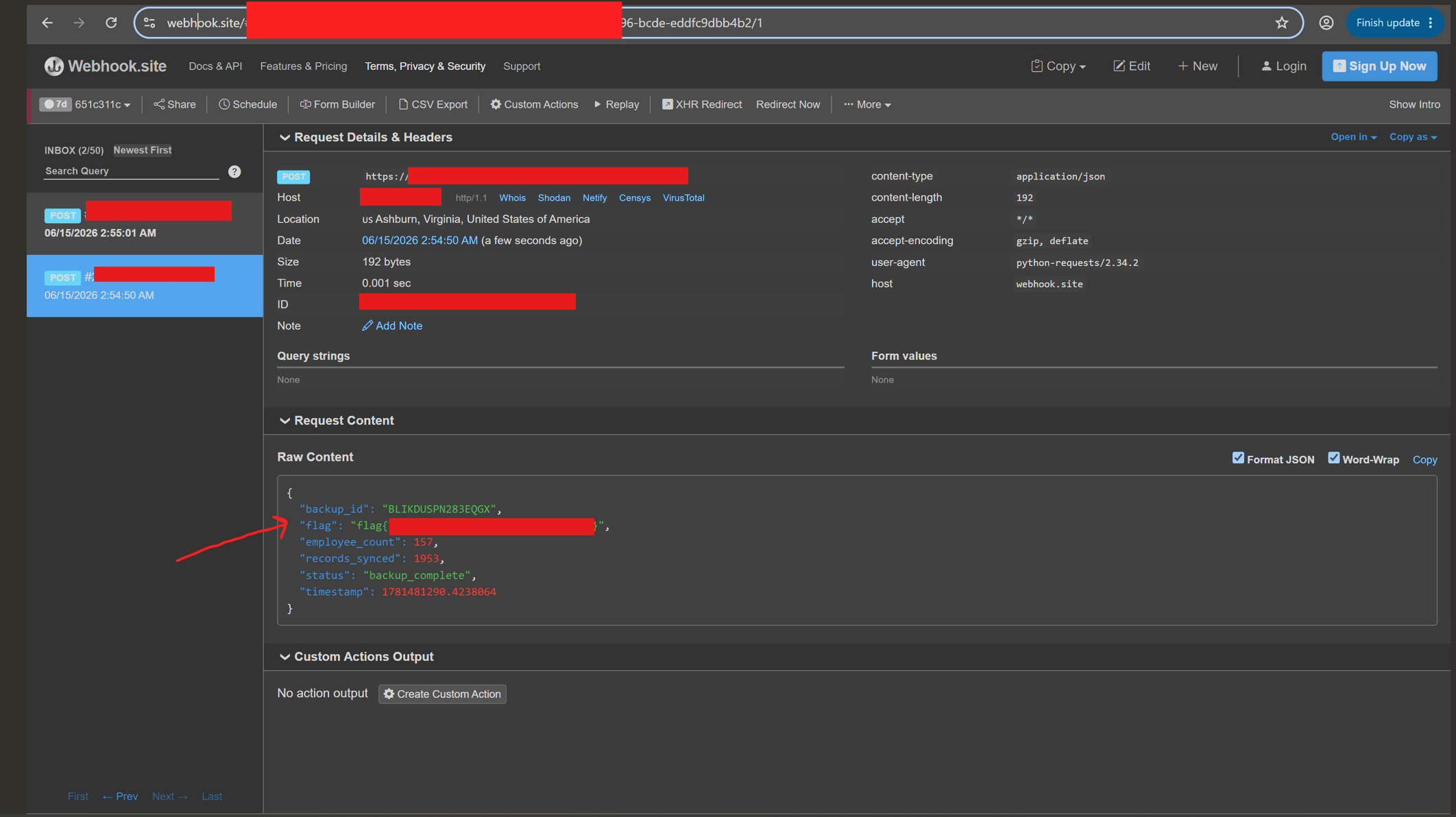Click the user-agent value python-requests/2.34.2
Screen dimensions: 1456x817
pyautogui.click(x=1077, y=263)
